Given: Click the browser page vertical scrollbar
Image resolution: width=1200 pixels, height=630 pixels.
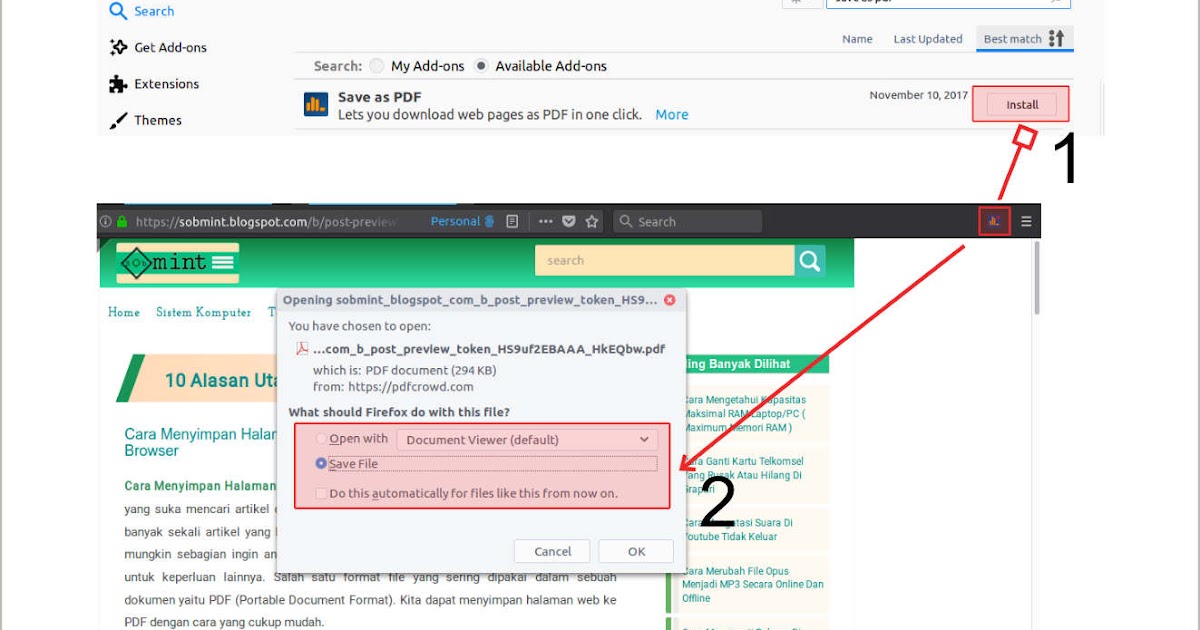Looking at the screenshot, I should pos(1036,277).
